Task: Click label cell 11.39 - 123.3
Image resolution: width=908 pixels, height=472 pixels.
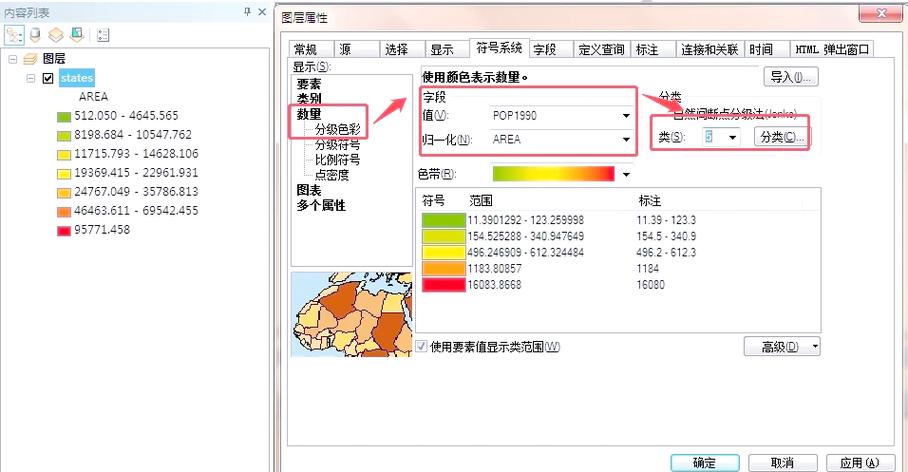Action: pos(666,220)
